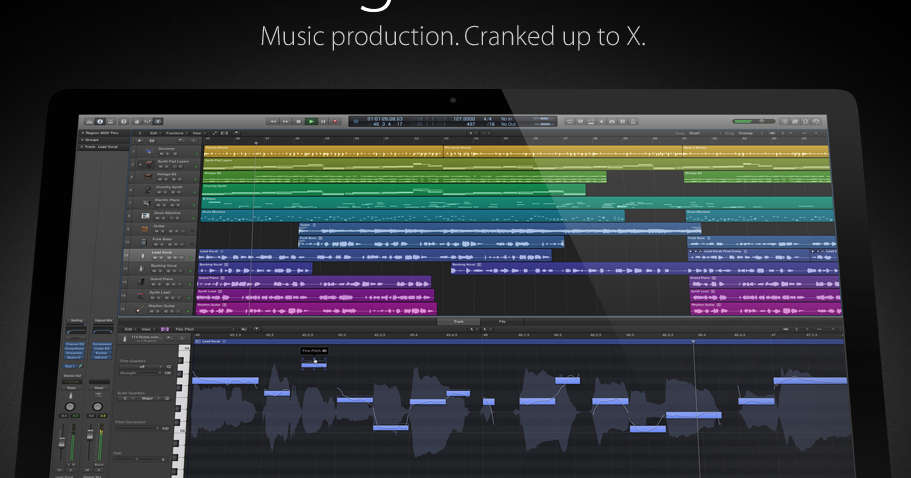This screenshot has width=911, height=478.
Task: Select the Funk Bass track icon
Action: point(144,242)
